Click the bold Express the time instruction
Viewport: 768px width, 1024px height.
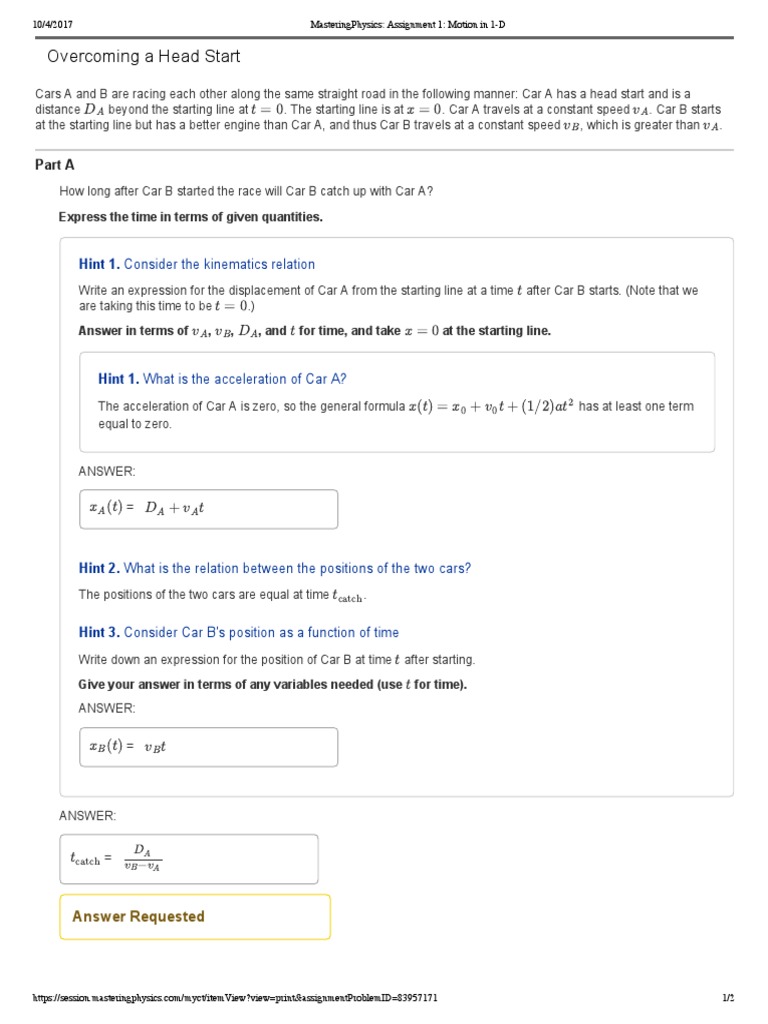(191, 217)
